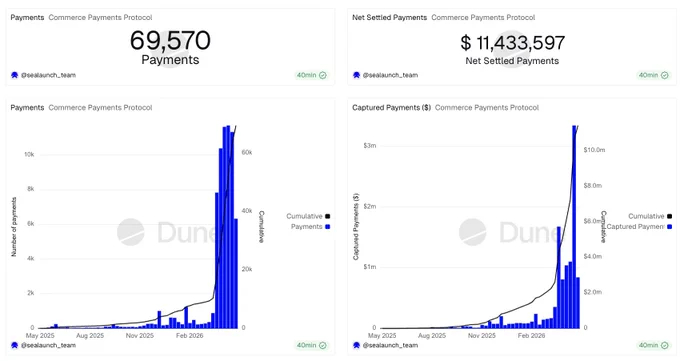Toggle Payments series in Payments chart legend
This screenshot has height=361, width=680.
coord(310,226)
